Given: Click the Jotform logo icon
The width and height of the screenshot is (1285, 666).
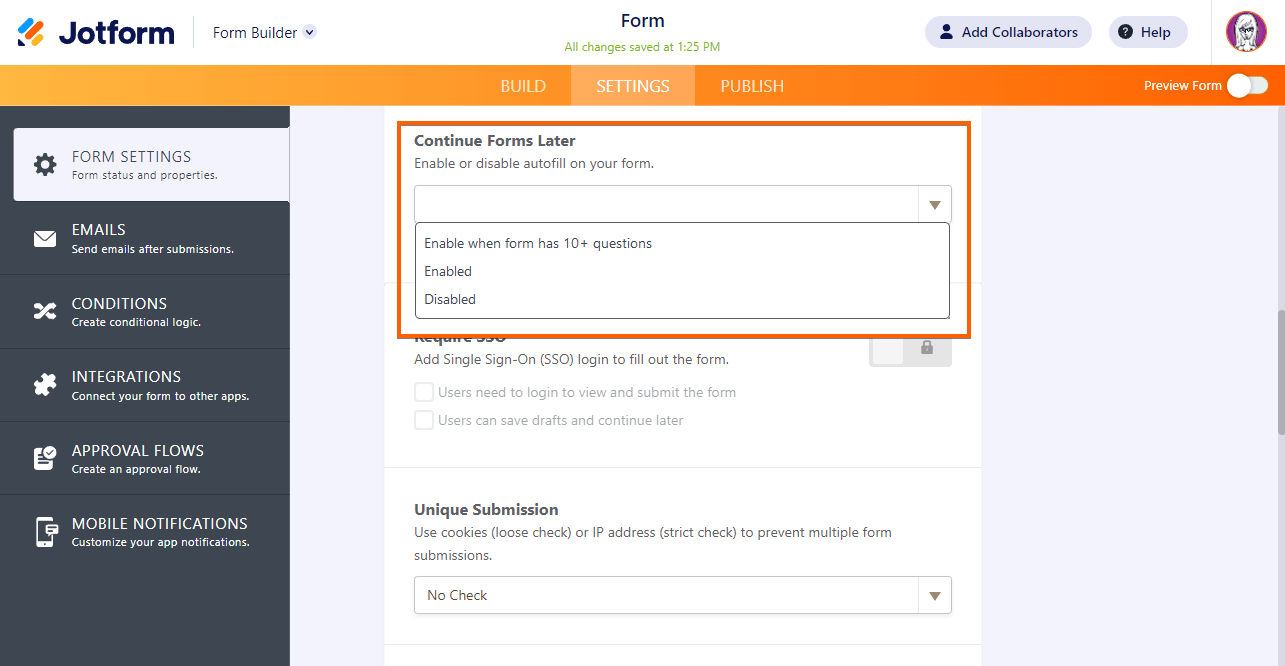Looking at the screenshot, I should click(x=31, y=32).
